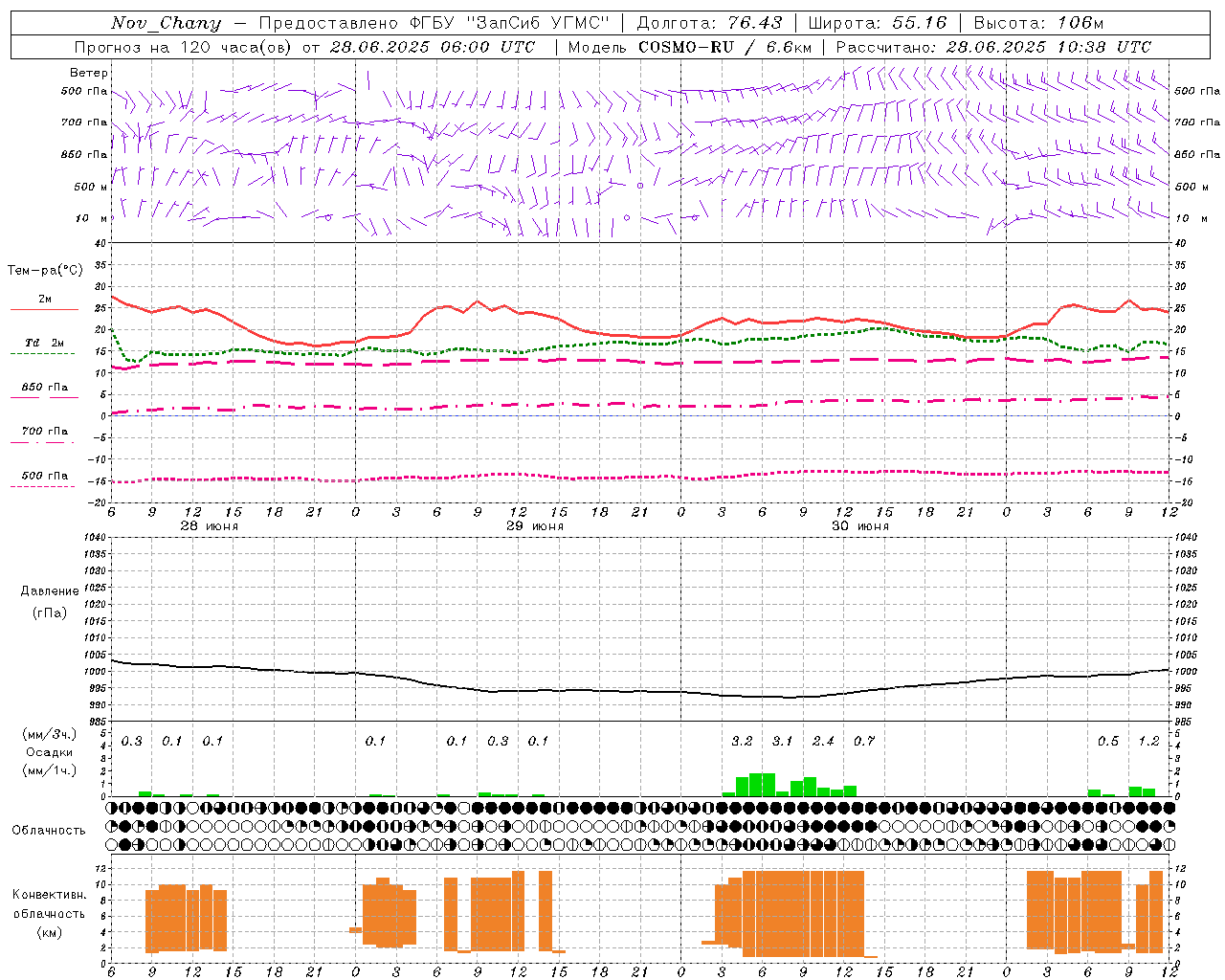Viewport: 1225px width, 980px height.
Task: Click the 0.7 precipitation amount value
Action: [x=864, y=742]
